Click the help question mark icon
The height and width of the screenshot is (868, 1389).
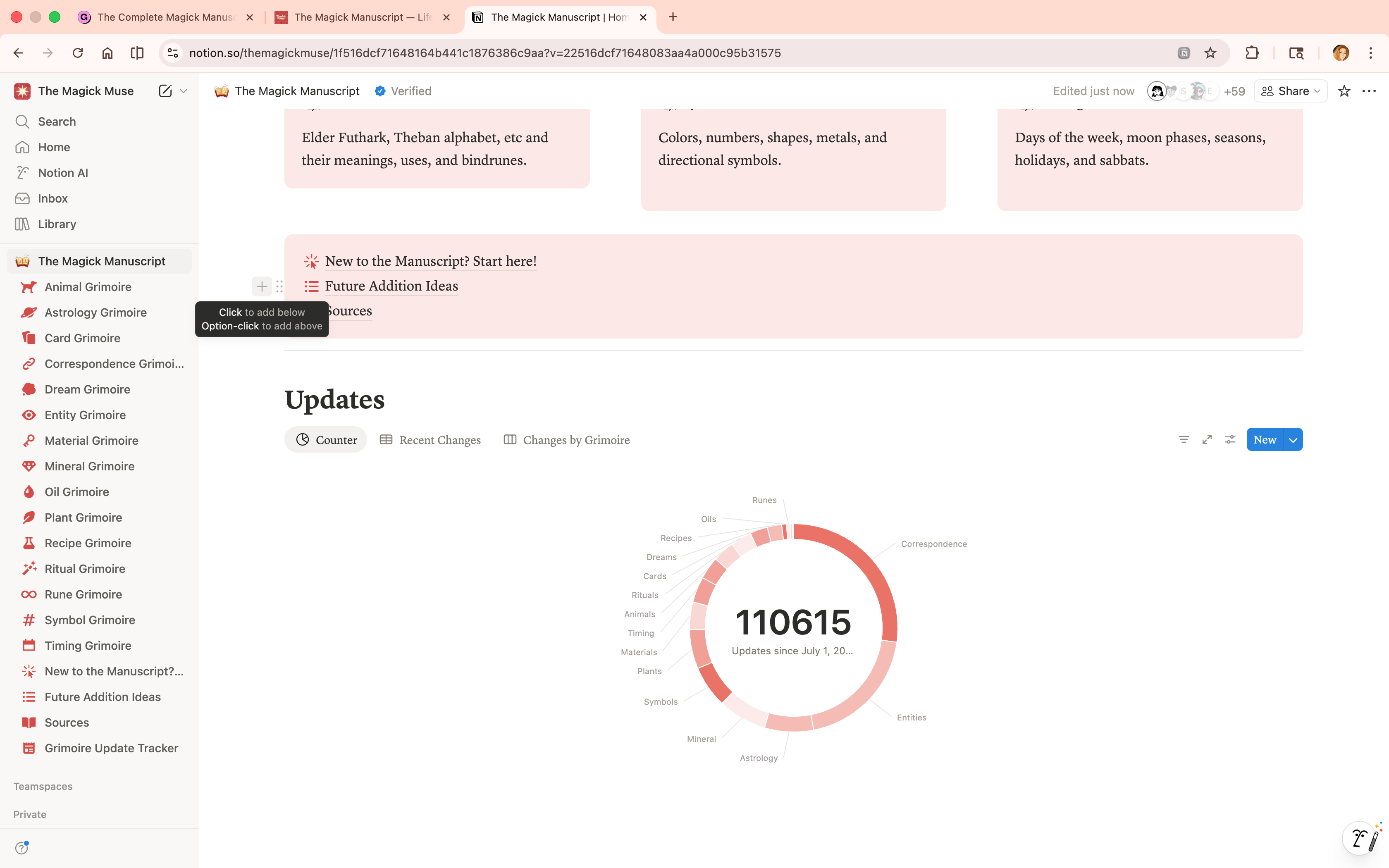[22, 847]
